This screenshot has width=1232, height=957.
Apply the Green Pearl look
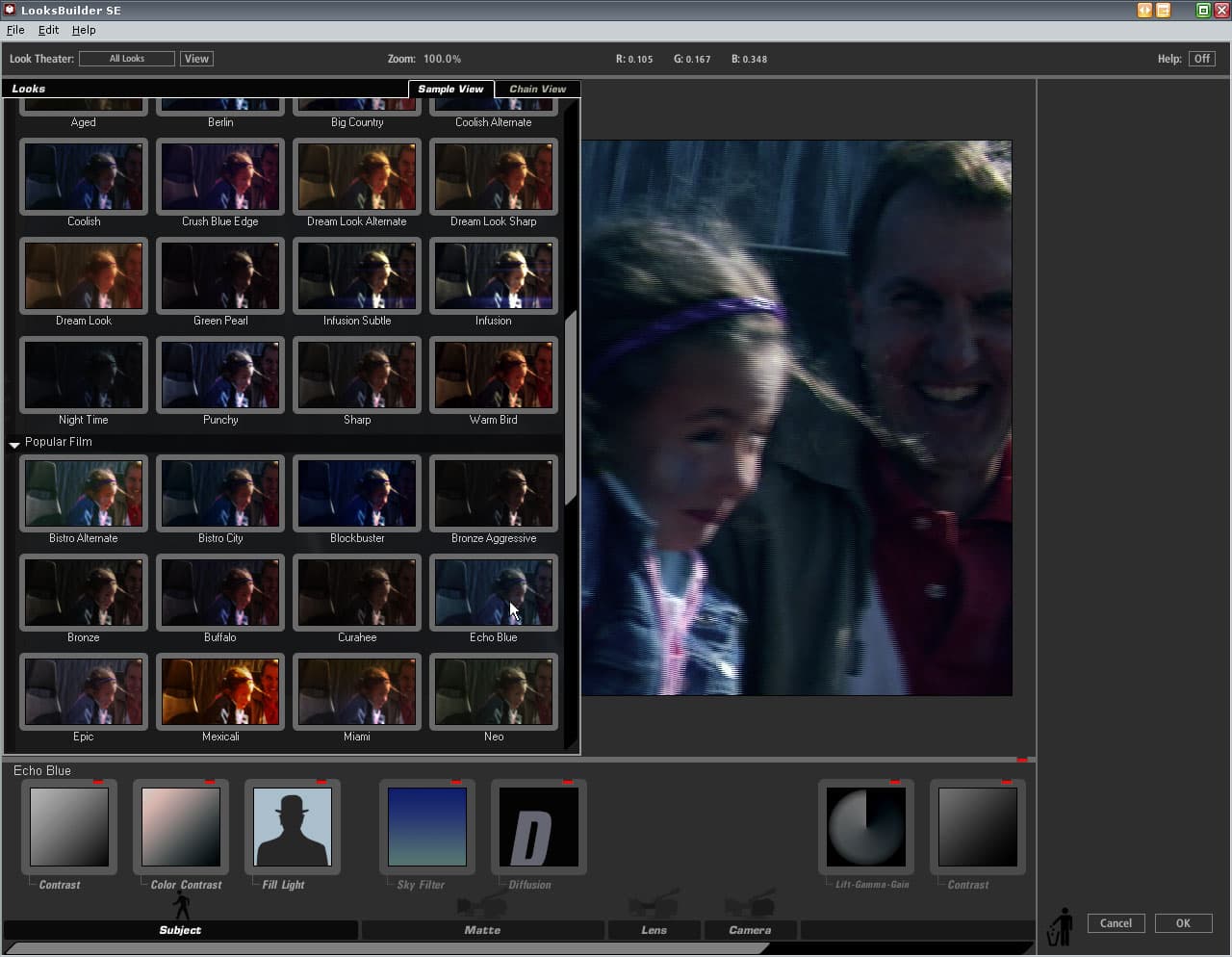[220, 276]
